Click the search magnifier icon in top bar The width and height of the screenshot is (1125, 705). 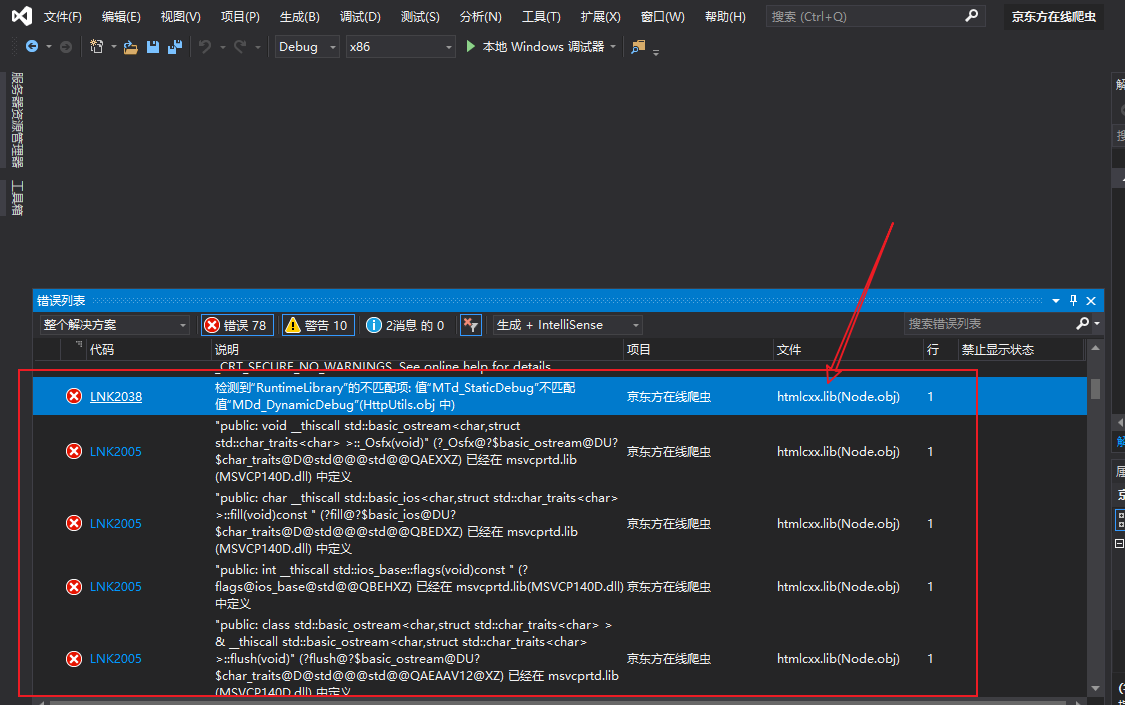[x=971, y=15]
